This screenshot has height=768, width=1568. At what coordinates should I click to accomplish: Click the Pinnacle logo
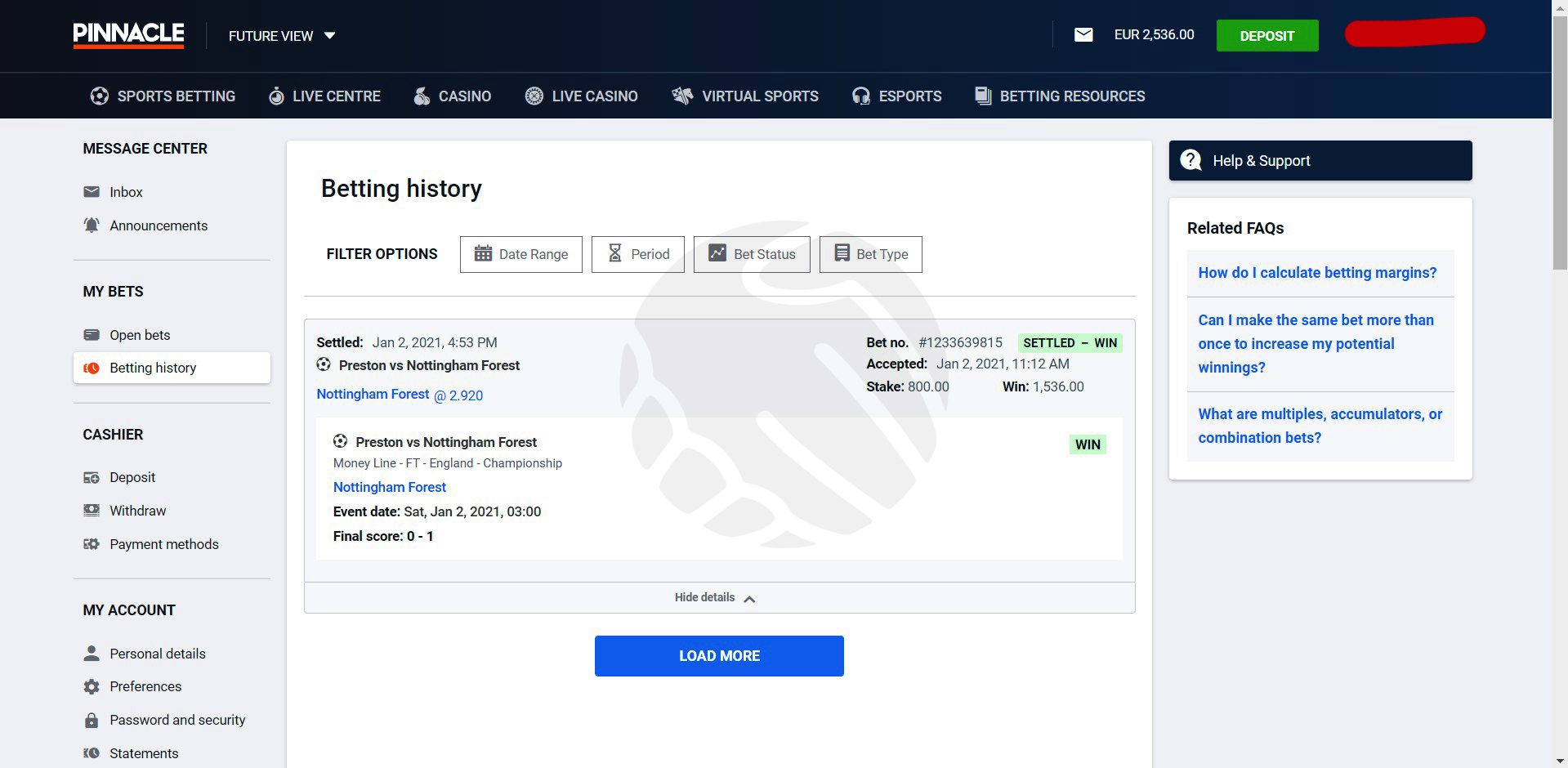128,35
